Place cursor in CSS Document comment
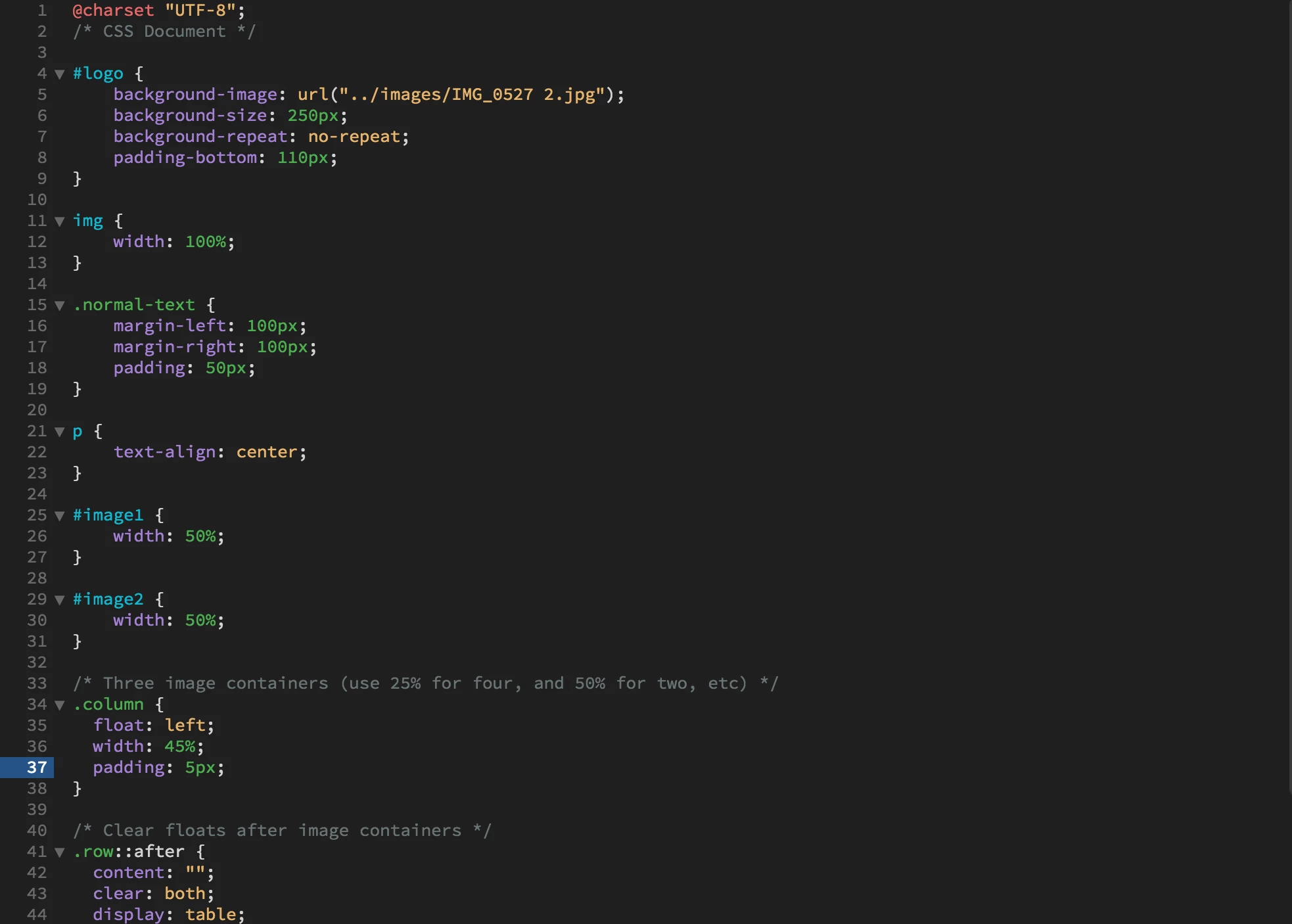 tap(164, 32)
